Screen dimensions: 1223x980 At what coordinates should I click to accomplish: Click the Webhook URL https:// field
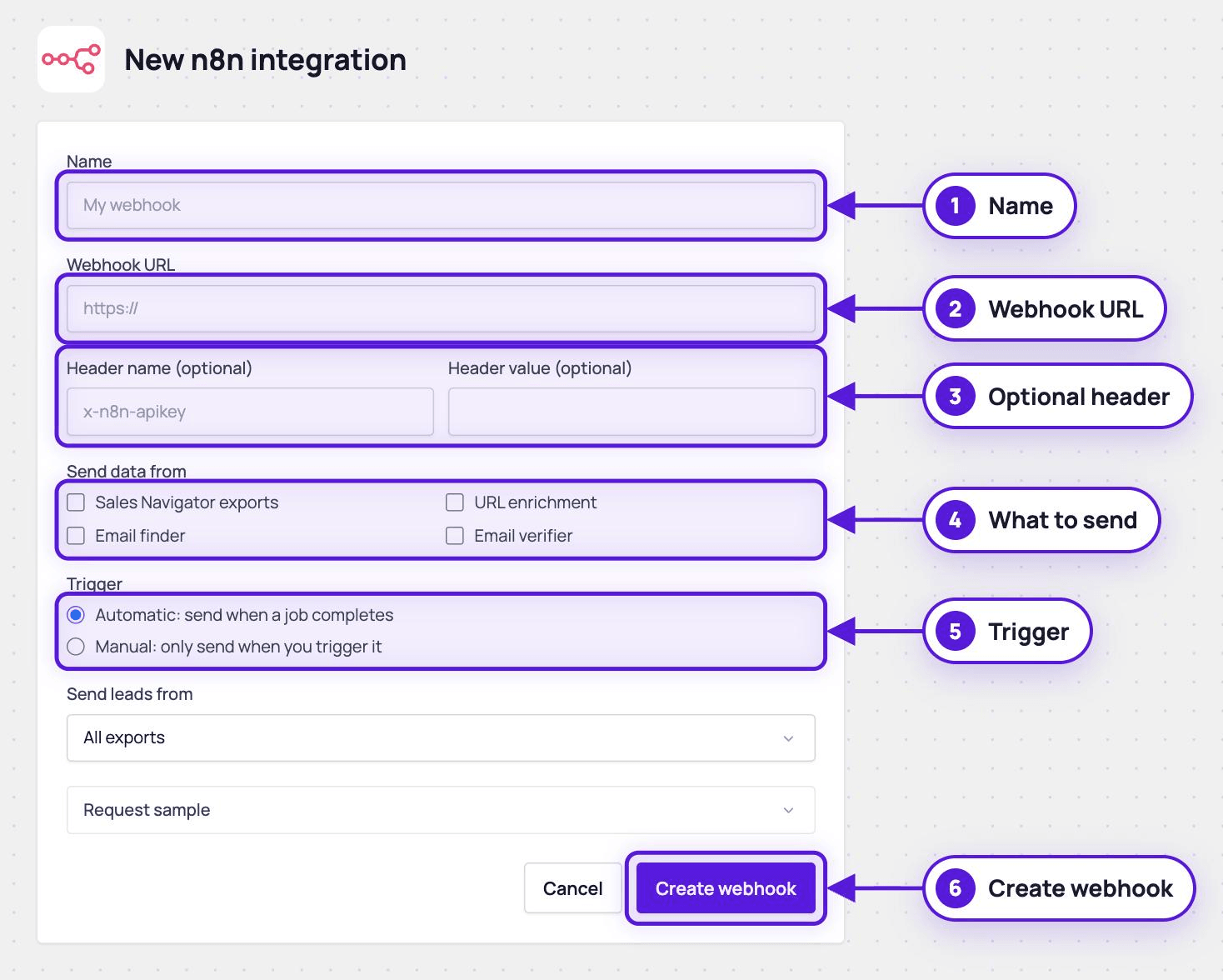pyautogui.click(x=441, y=308)
